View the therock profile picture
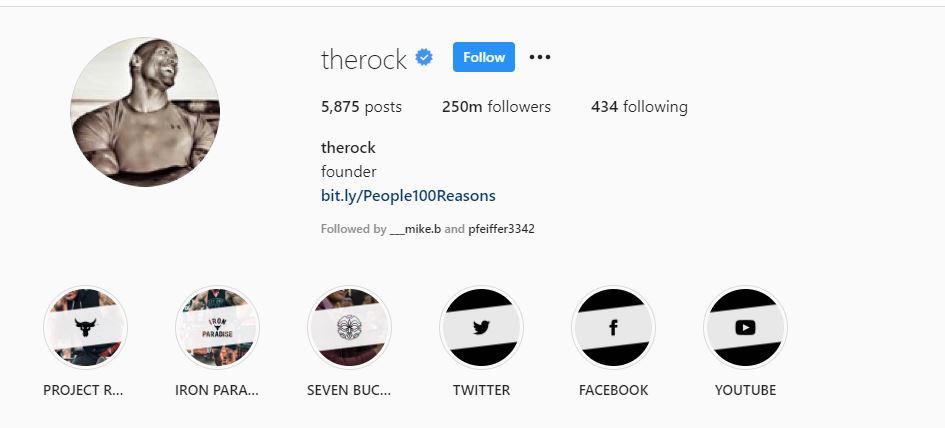Image resolution: width=945 pixels, height=428 pixels. pyautogui.click(x=145, y=112)
